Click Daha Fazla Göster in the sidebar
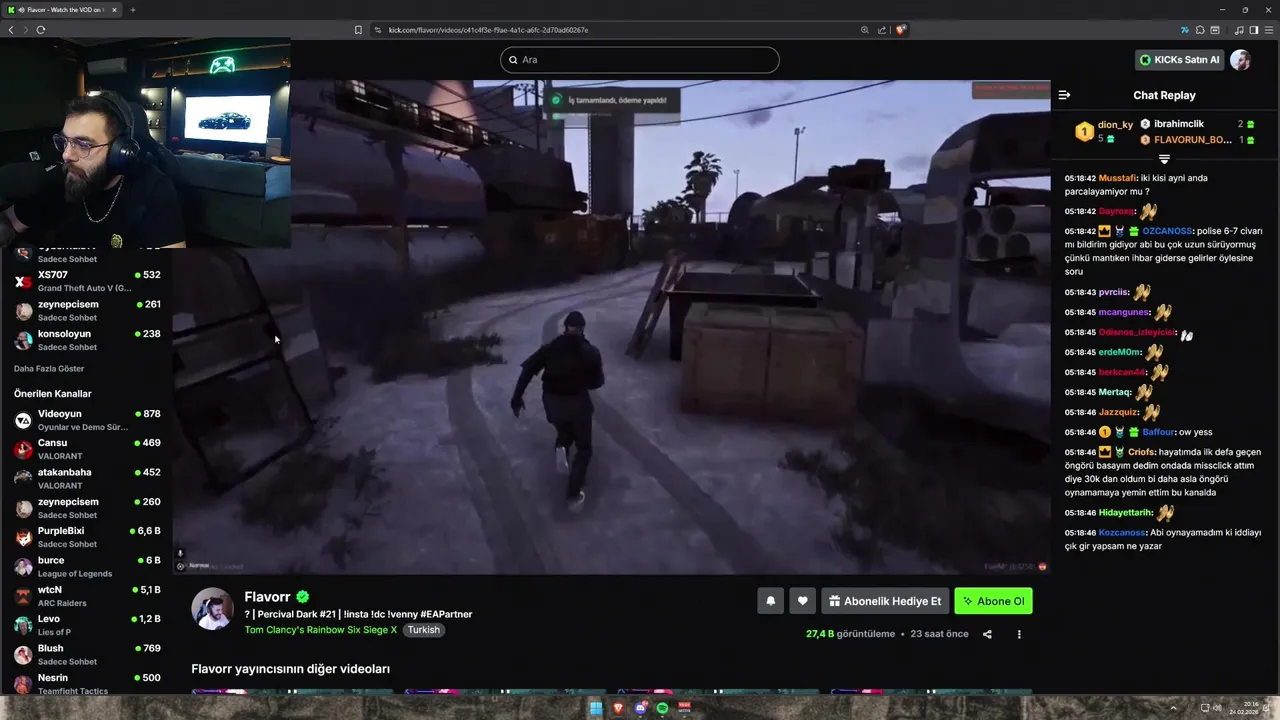Screen dimensions: 1280x720 [49, 369]
